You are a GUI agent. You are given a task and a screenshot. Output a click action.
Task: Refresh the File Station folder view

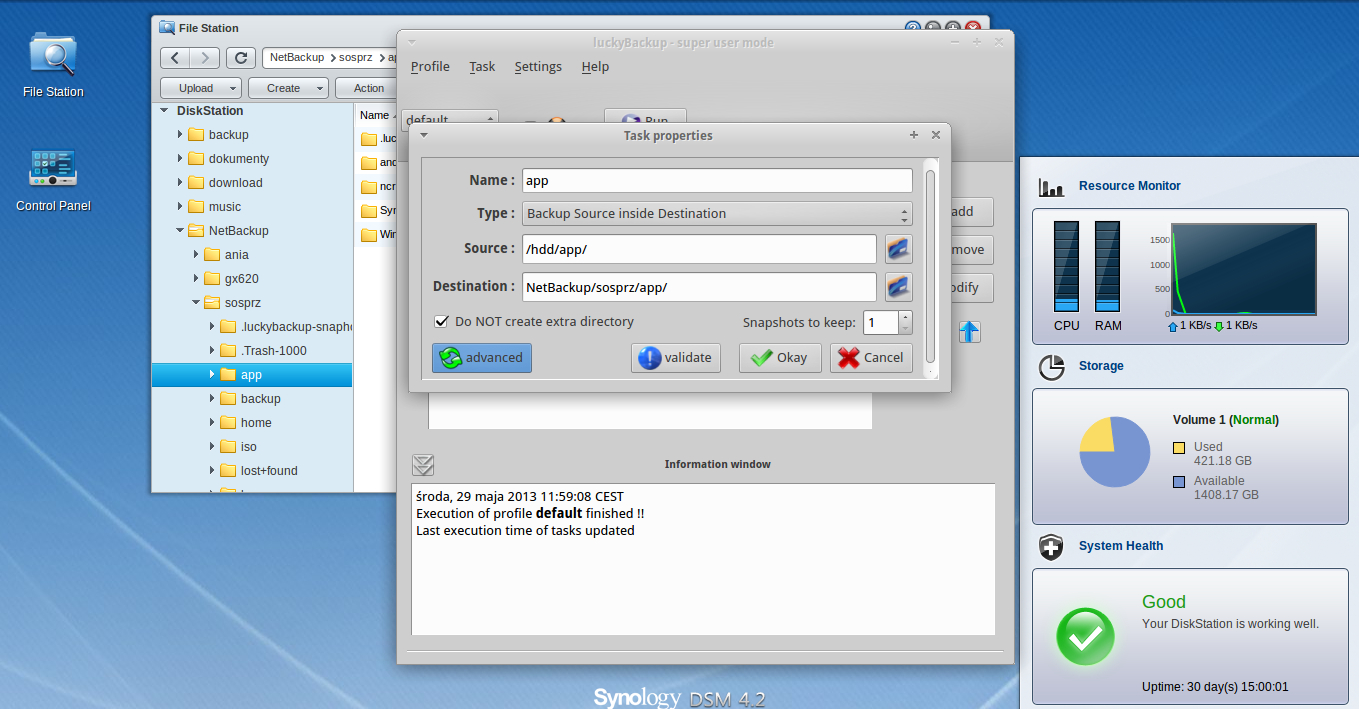pos(240,58)
